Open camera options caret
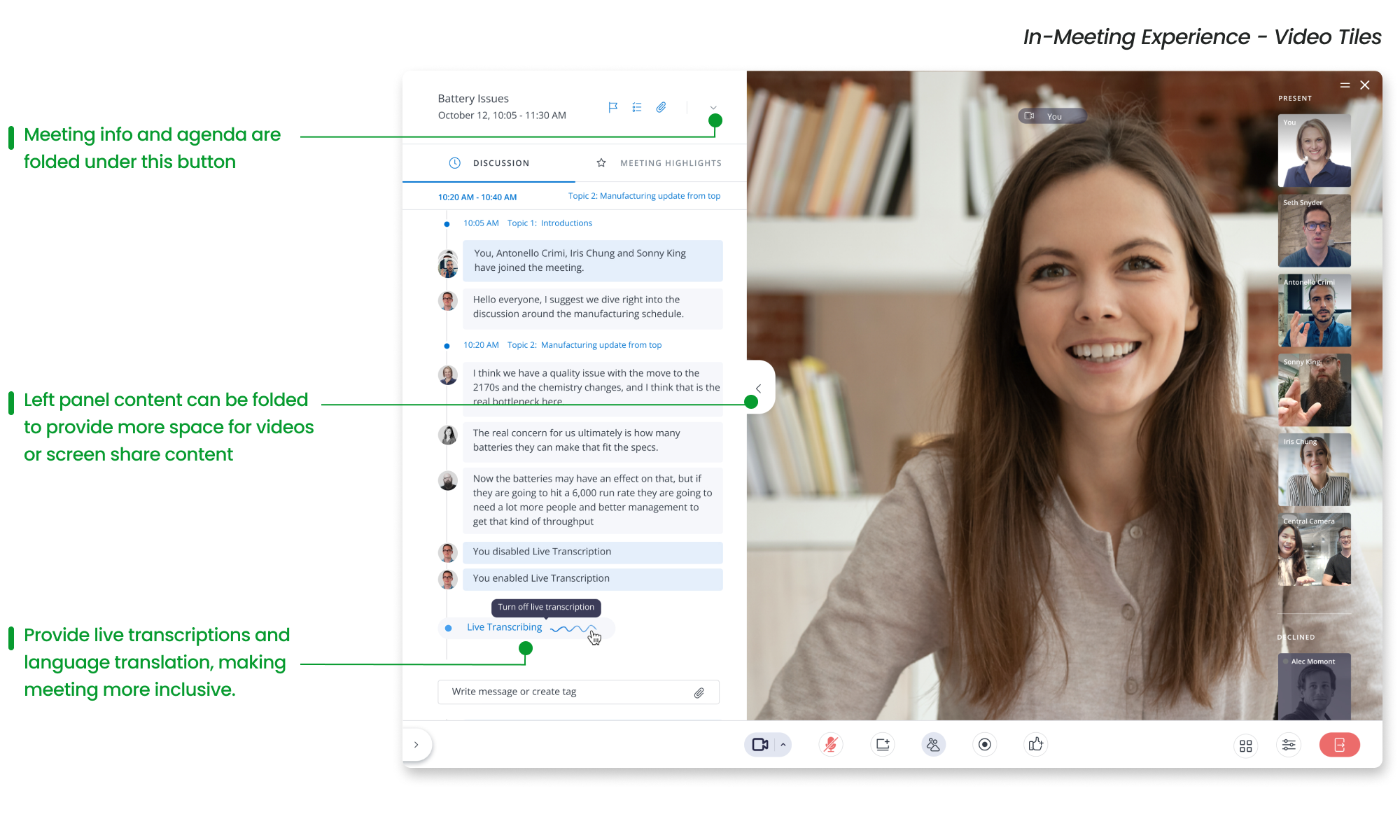Screen dimensions: 1400x840 pyautogui.click(x=783, y=745)
